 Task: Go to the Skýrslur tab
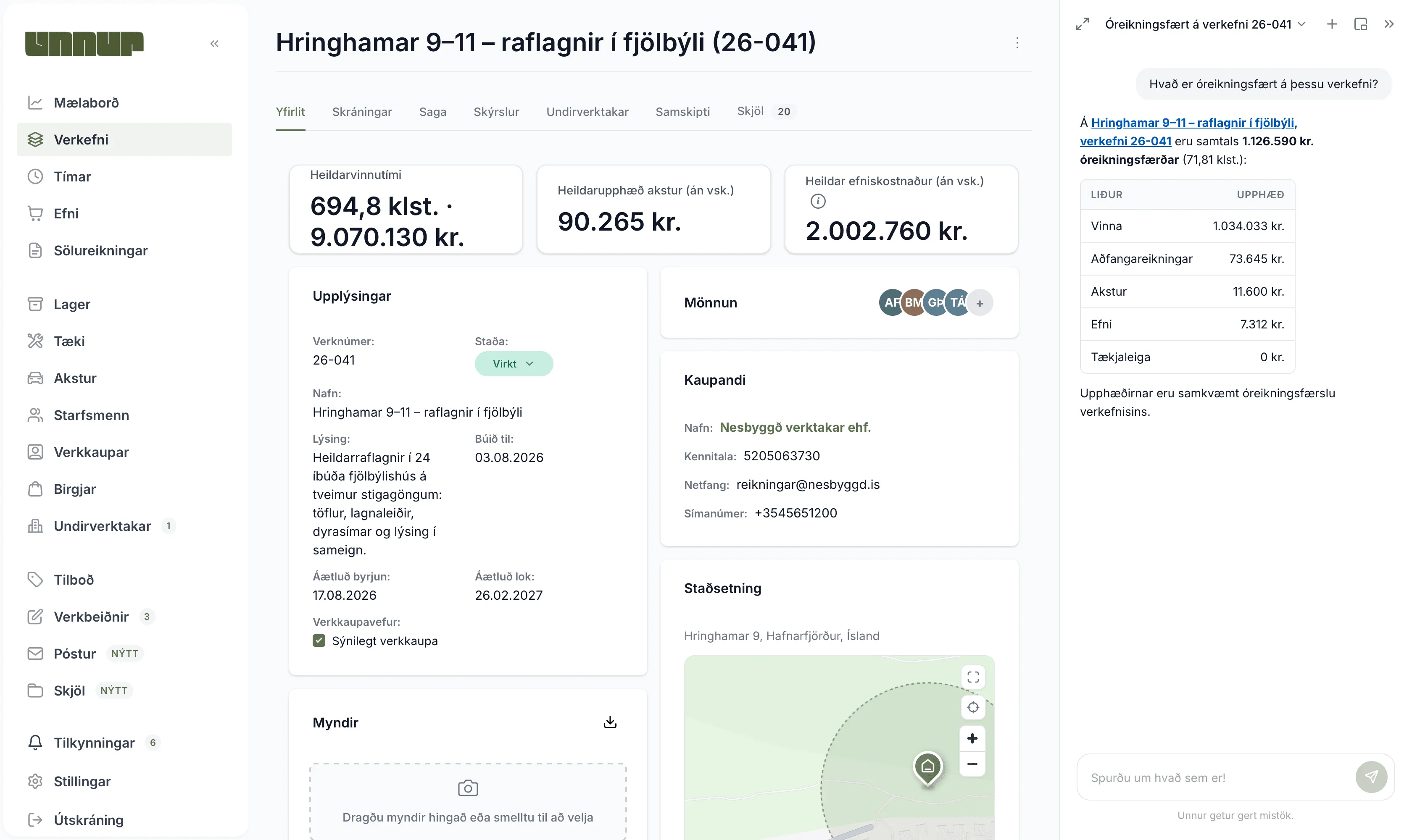tap(496, 112)
